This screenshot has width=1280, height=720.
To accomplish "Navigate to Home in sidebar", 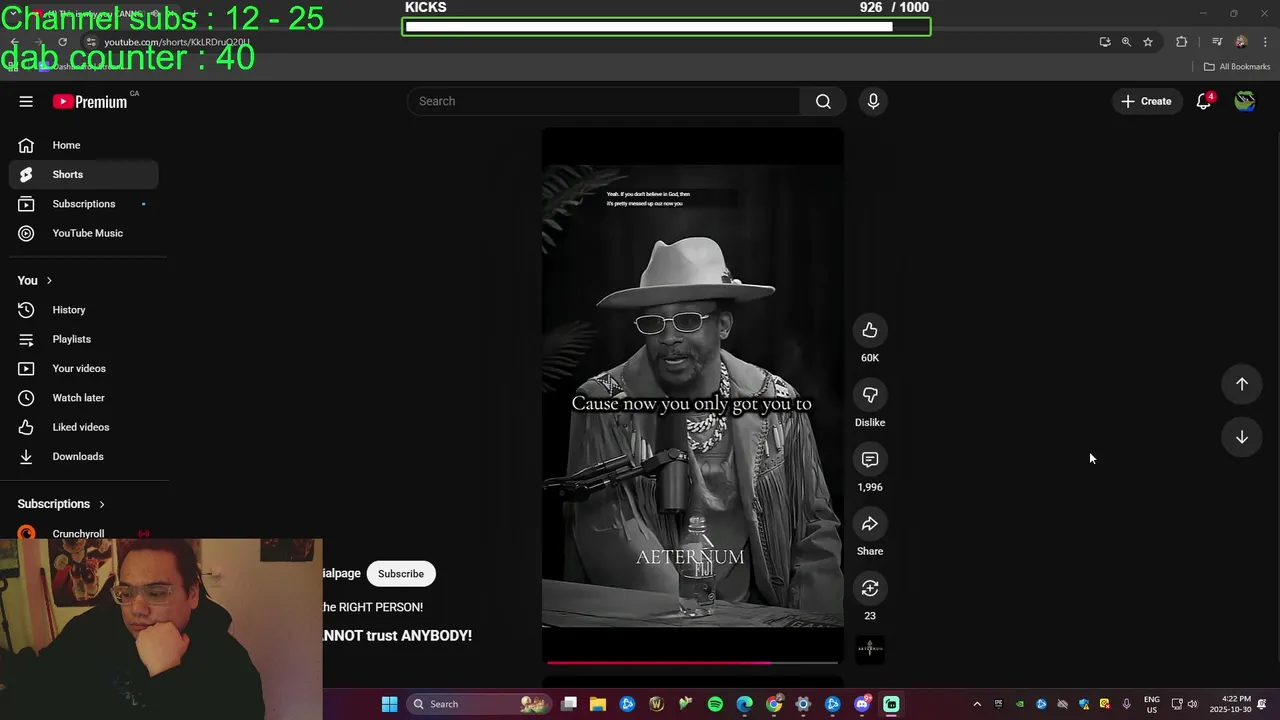I will click(x=84, y=145).
